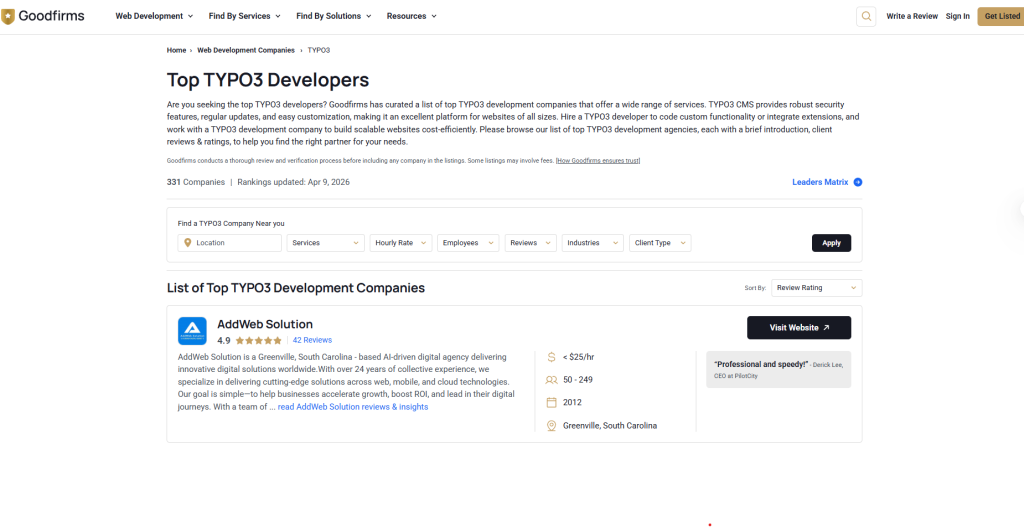Expand the Employees filter dropdown
Viewport: 1024px width, 527px height.
point(468,243)
